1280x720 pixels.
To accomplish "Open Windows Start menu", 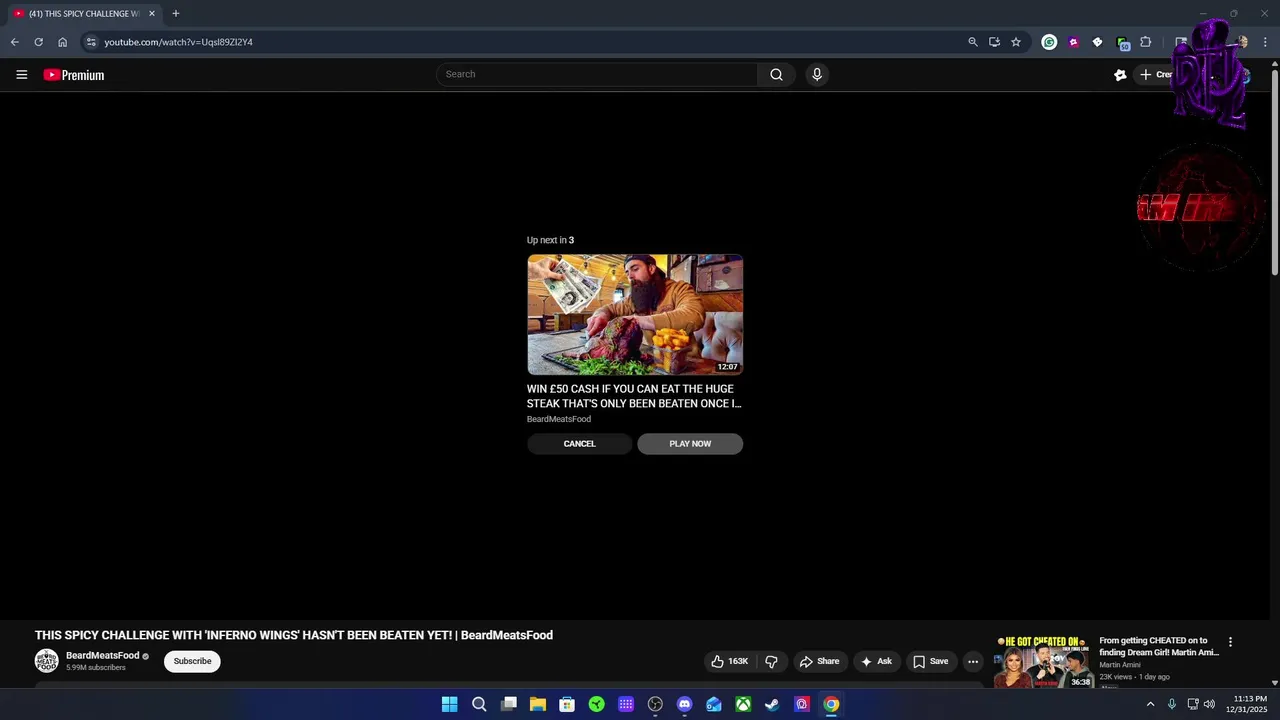I will coord(450,704).
